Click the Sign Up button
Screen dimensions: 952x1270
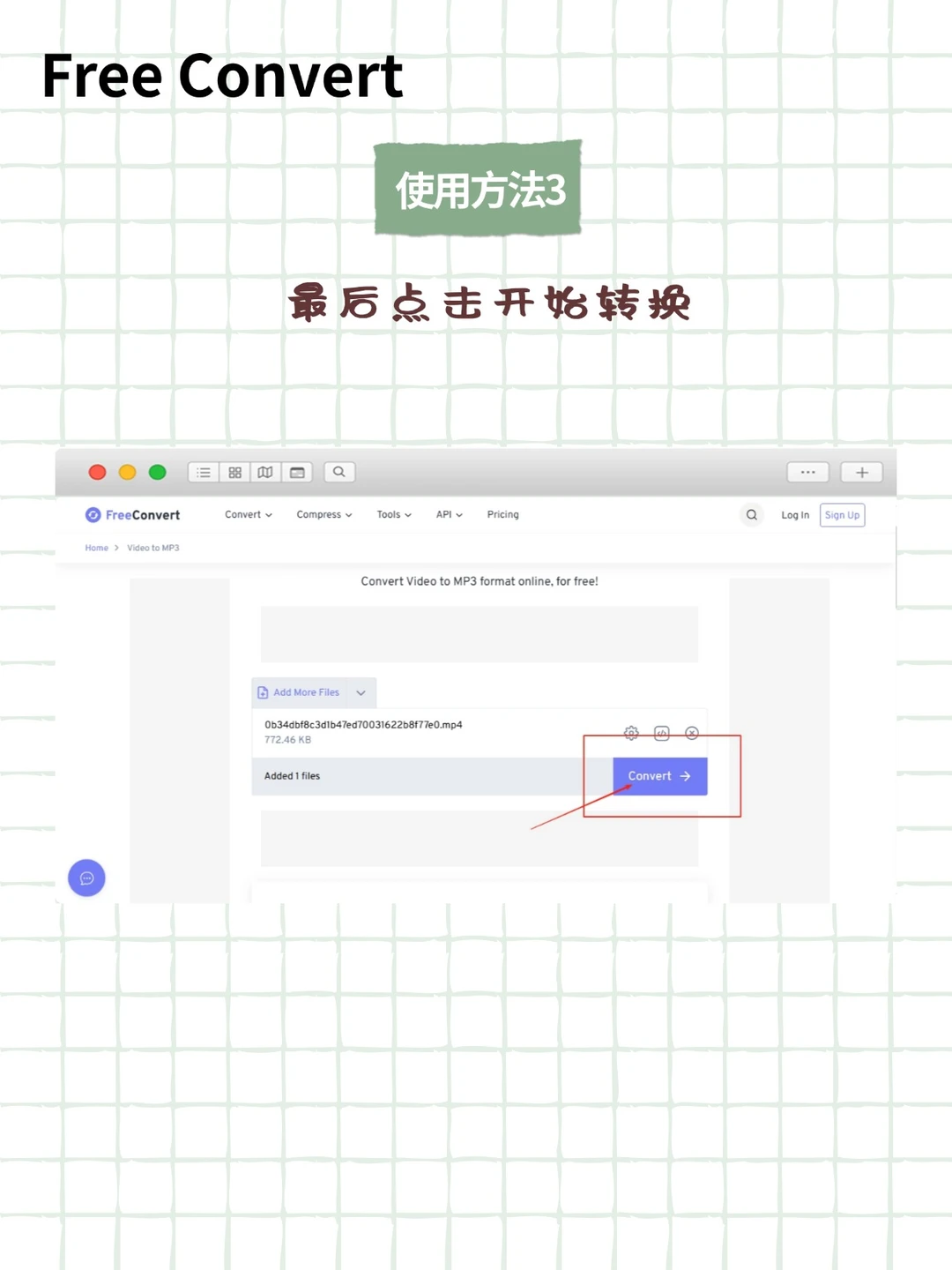[842, 515]
